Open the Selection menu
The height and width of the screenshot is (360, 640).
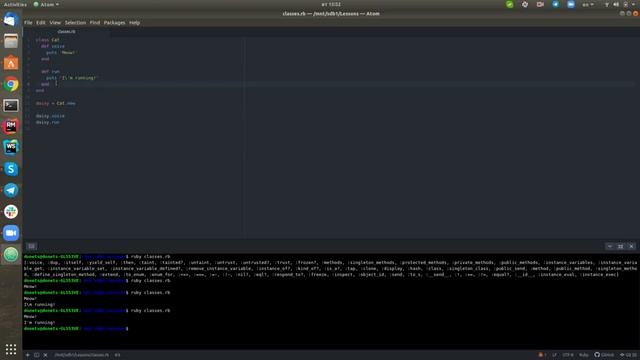(x=75, y=23)
